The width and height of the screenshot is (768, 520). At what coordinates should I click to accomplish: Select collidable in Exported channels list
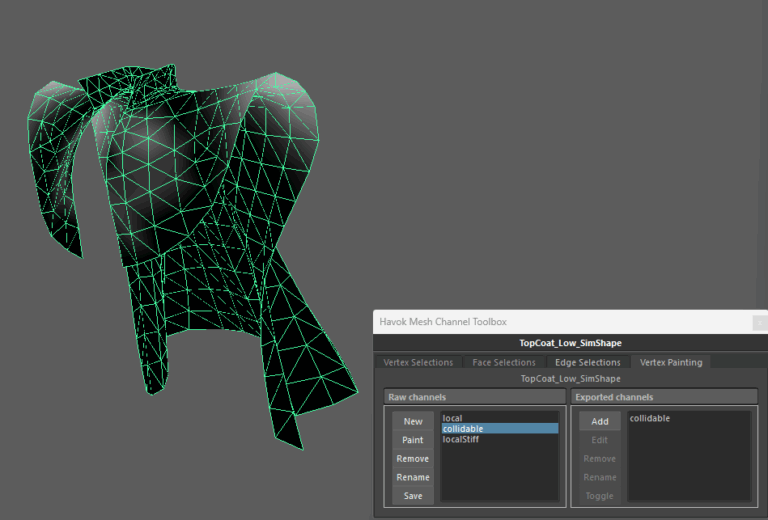click(650, 418)
